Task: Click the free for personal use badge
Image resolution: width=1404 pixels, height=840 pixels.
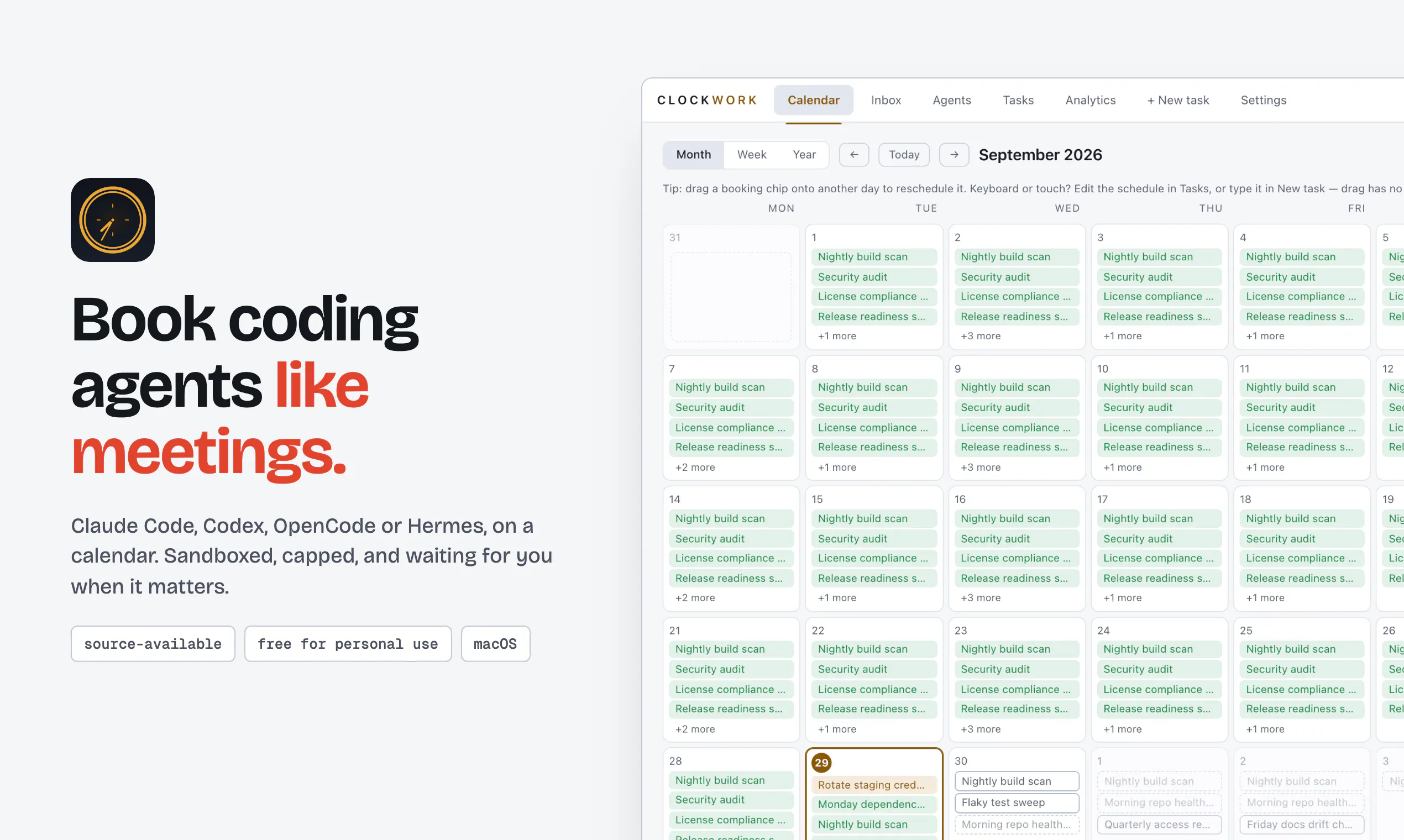Action: point(348,644)
